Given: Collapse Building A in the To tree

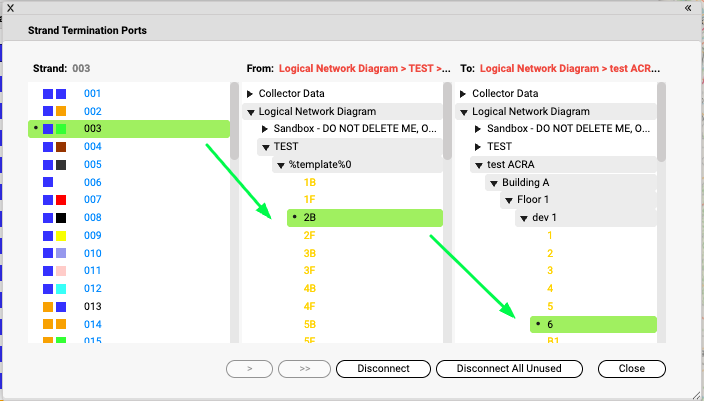Looking at the screenshot, I should tap(494, 183).
